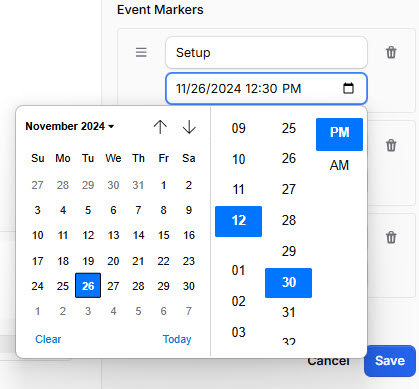Delete the Setup event marker with its trash icon

coord(391,53)
